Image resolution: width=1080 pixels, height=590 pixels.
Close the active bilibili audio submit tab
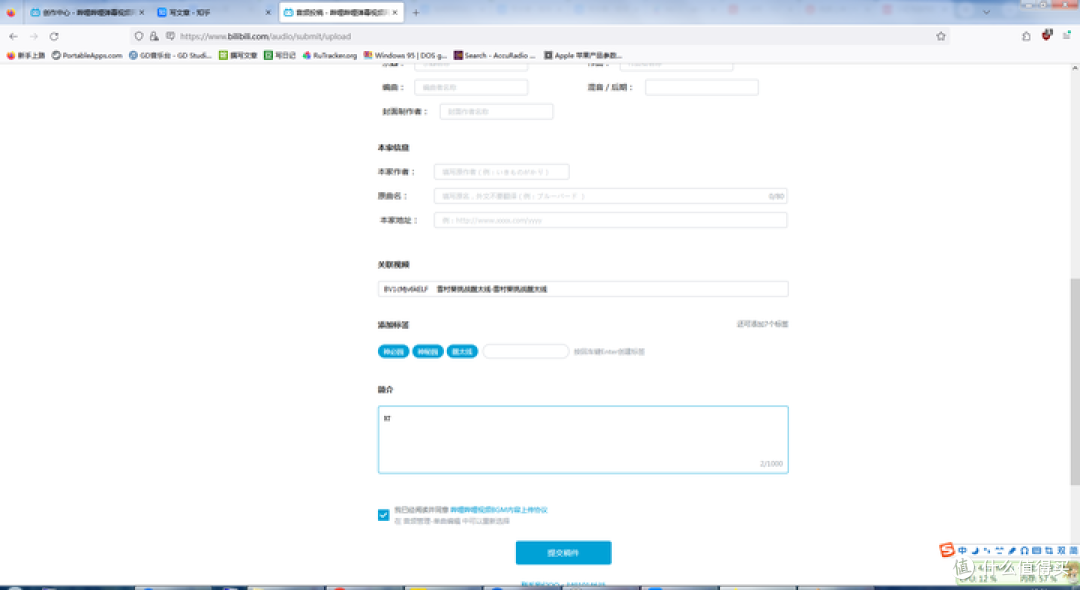pos(395,12)
